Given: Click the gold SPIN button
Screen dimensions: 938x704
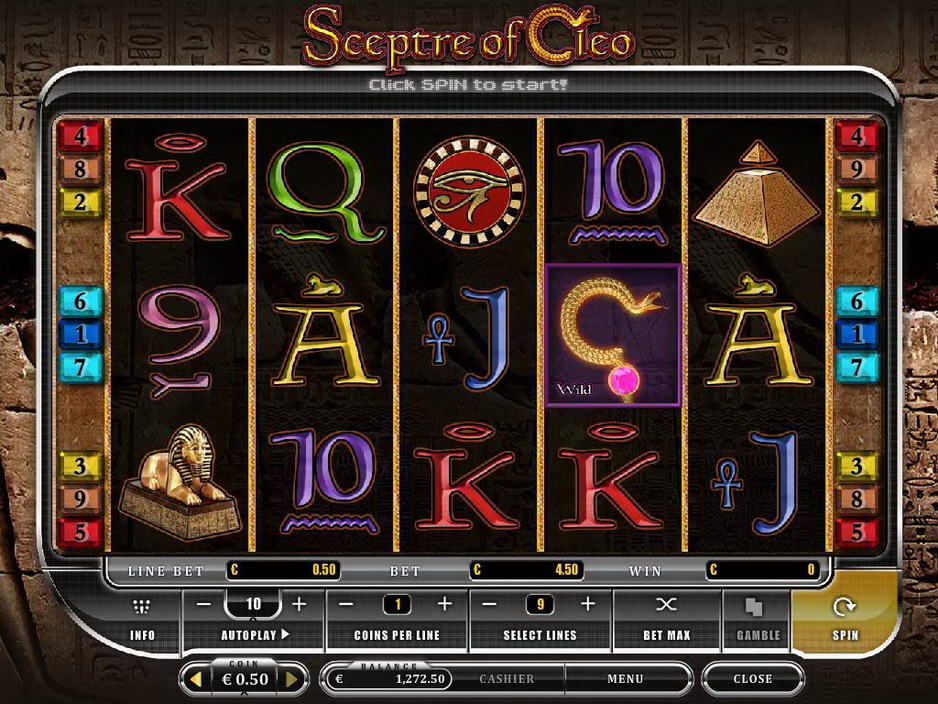Looking at the screenshot, I should tap(844, 618).
